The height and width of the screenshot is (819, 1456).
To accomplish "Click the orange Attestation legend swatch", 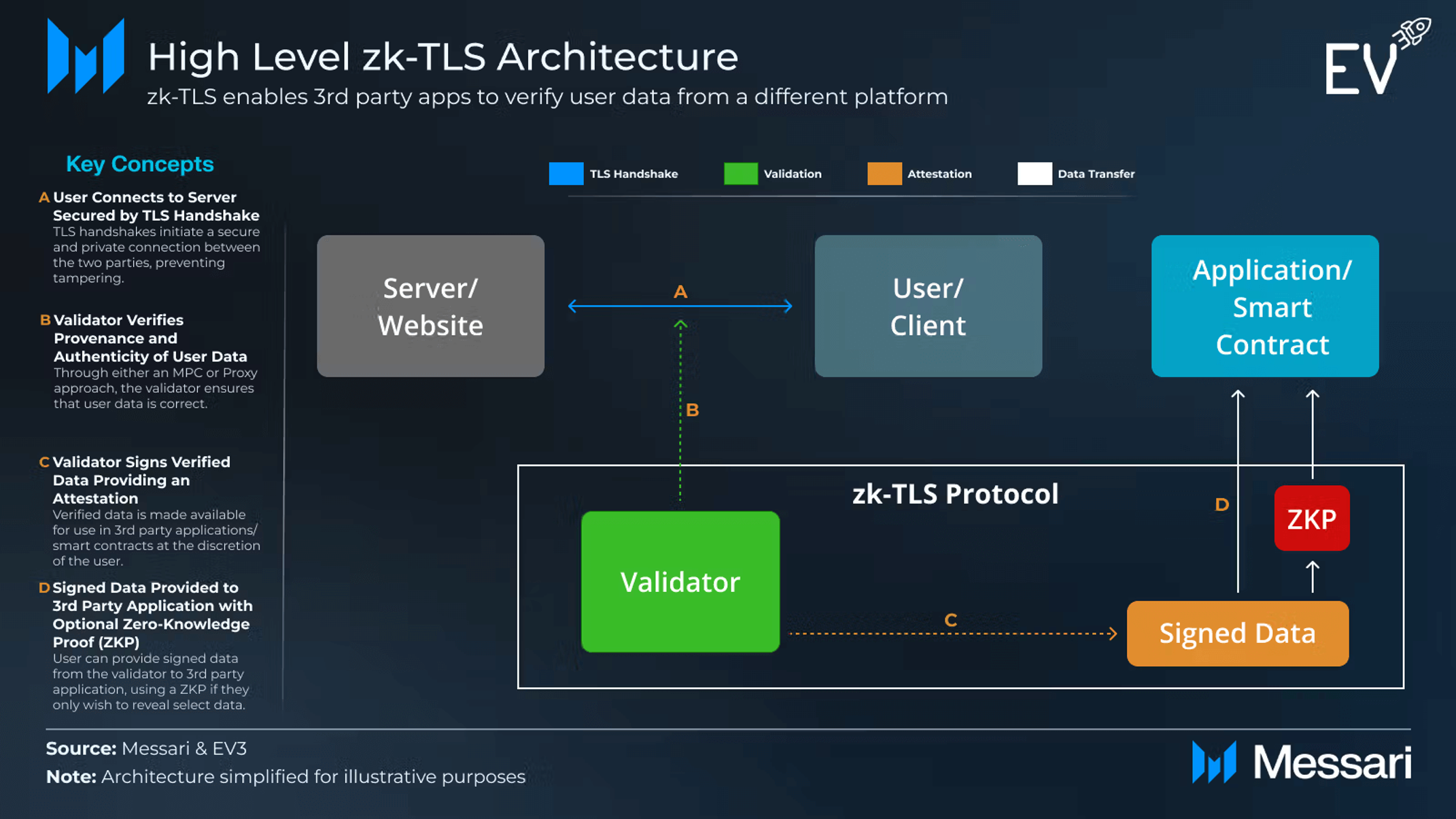I will point(884,174).
